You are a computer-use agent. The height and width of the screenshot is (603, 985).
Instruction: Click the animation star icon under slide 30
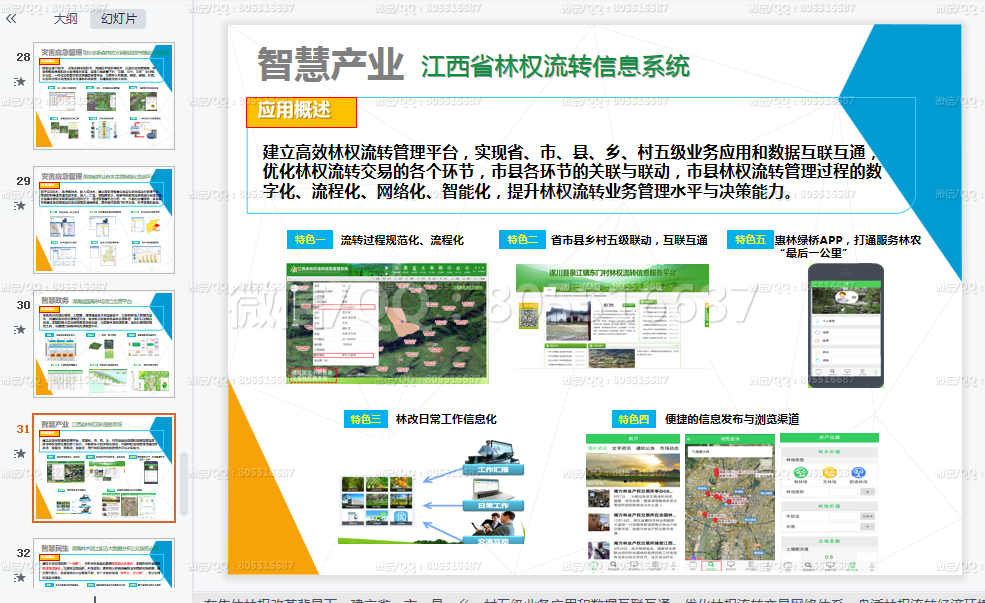[x=20, y=329]
